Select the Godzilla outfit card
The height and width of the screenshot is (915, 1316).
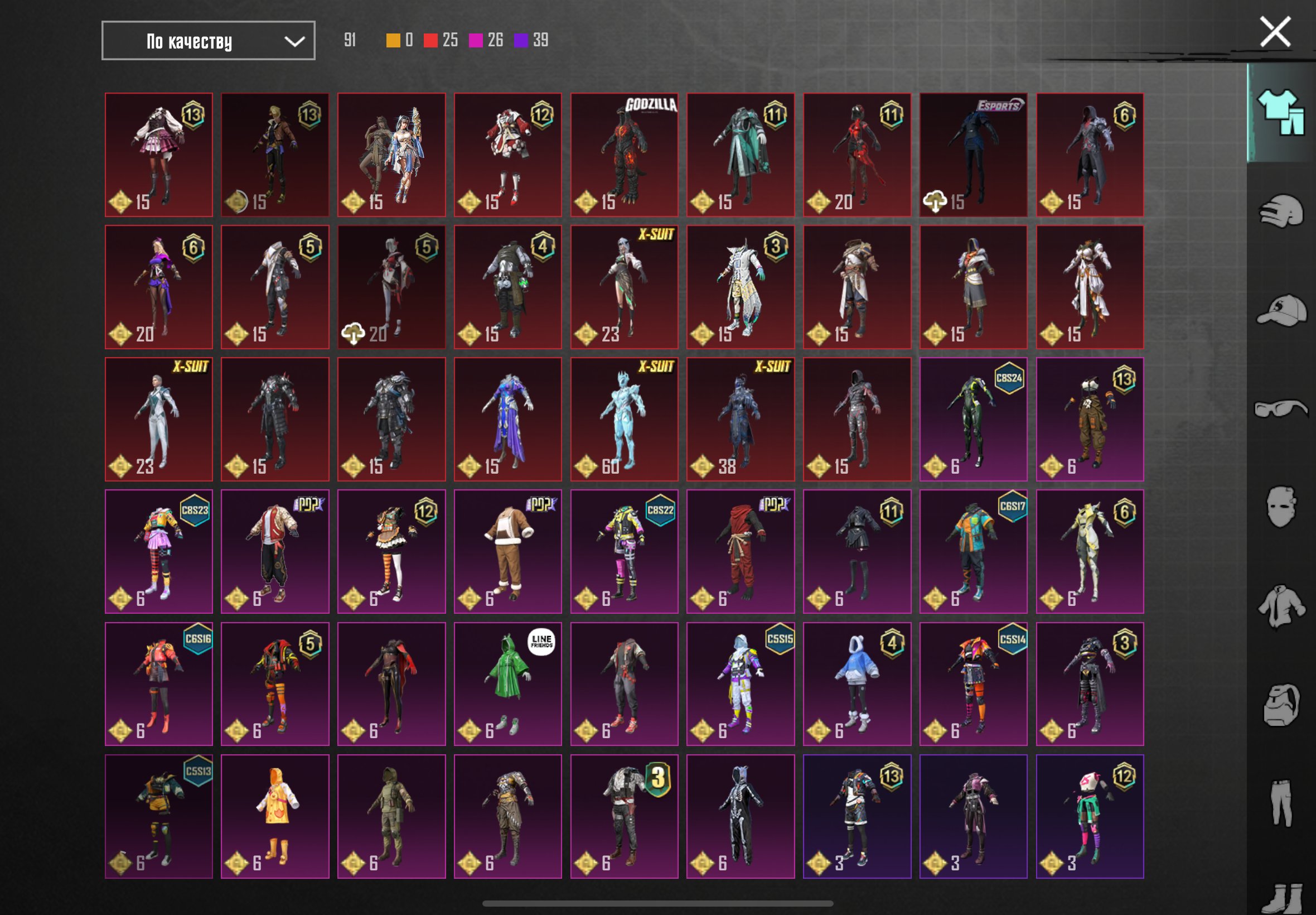coord(624,155)
